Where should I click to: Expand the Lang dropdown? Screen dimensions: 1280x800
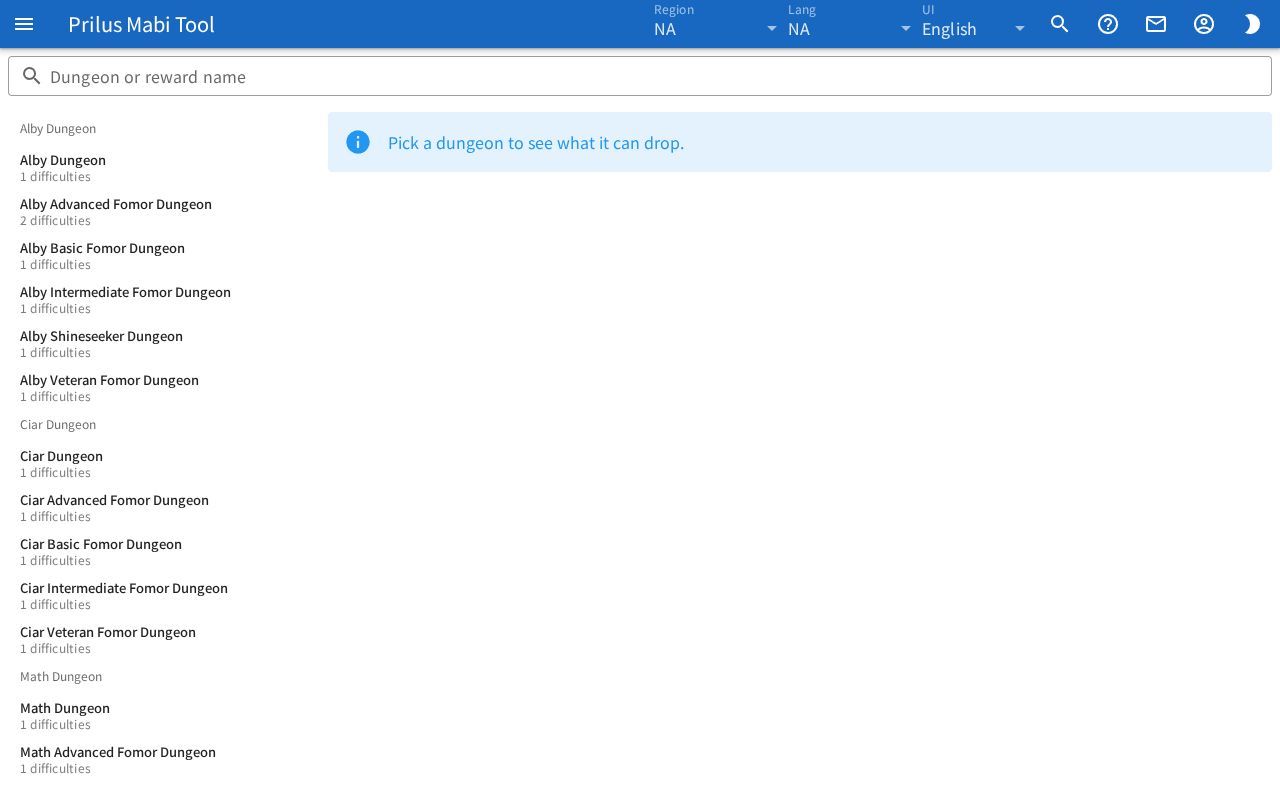point(850,24)
